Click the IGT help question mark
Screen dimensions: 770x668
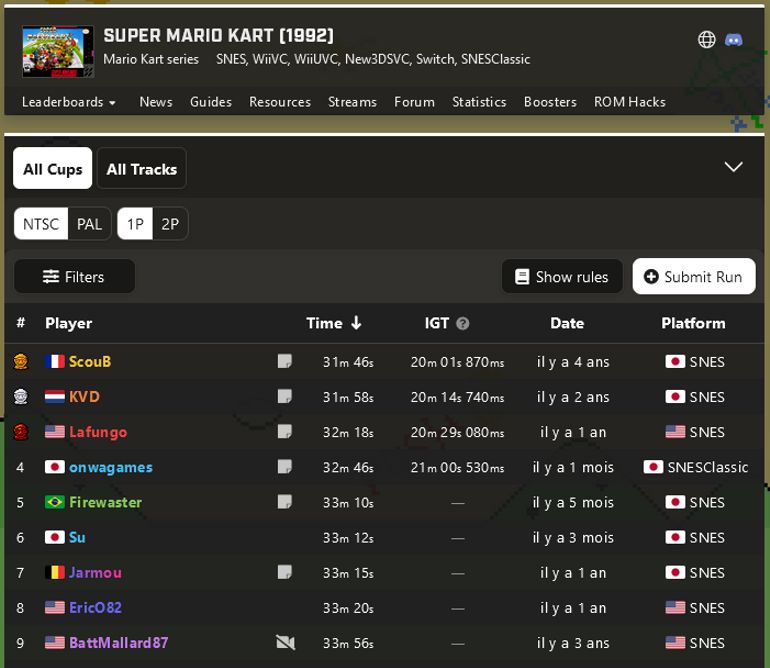(463, 323)
